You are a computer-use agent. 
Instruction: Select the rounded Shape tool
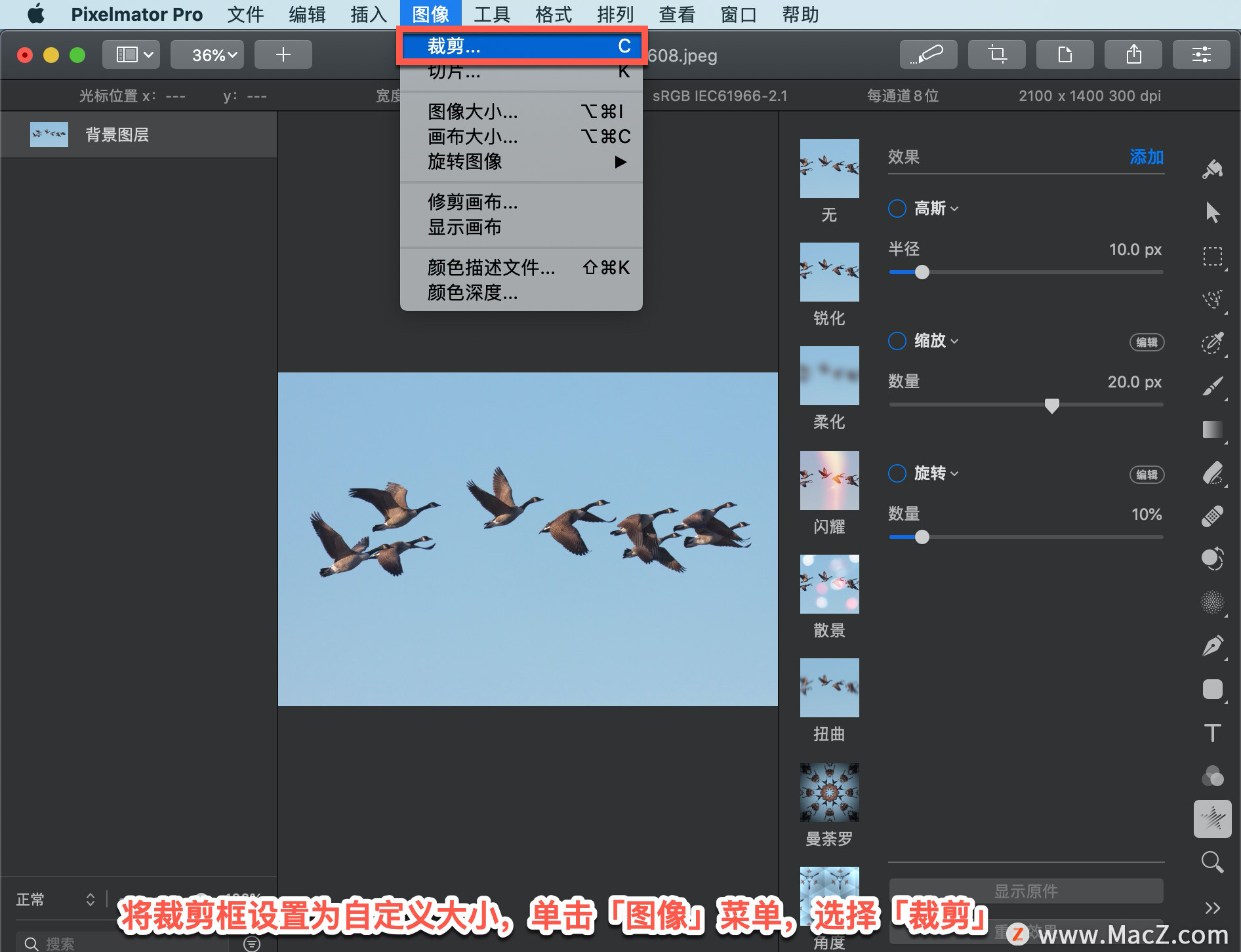(1212, 689)
